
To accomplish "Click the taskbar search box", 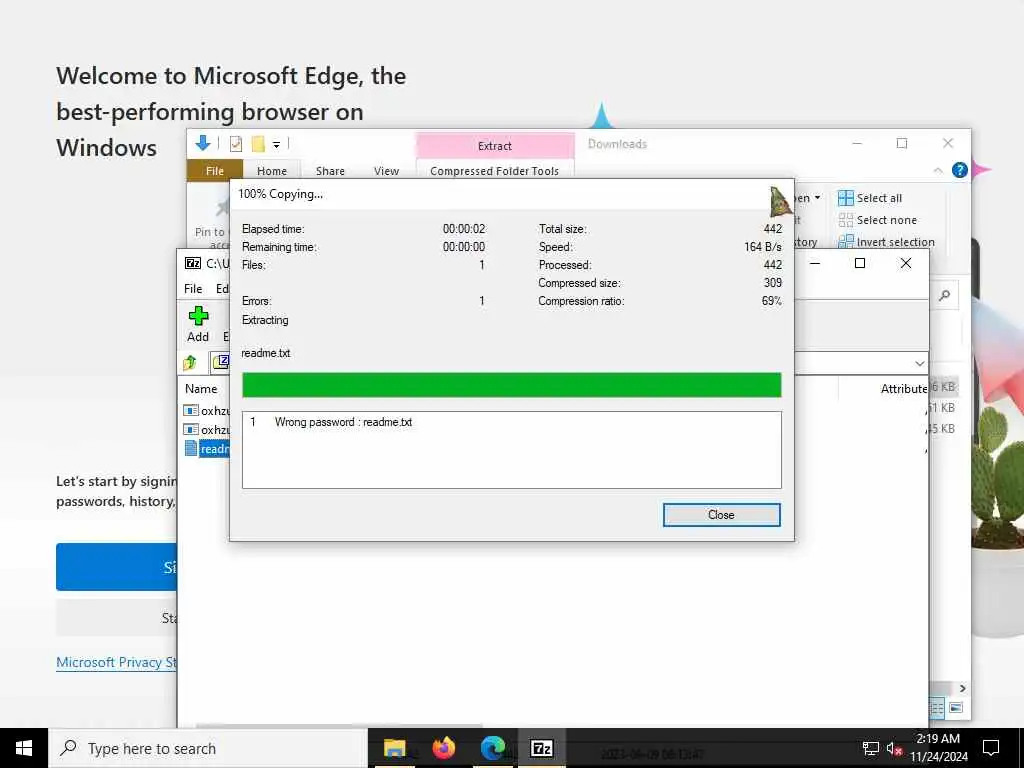I will (x=208, y=748).
